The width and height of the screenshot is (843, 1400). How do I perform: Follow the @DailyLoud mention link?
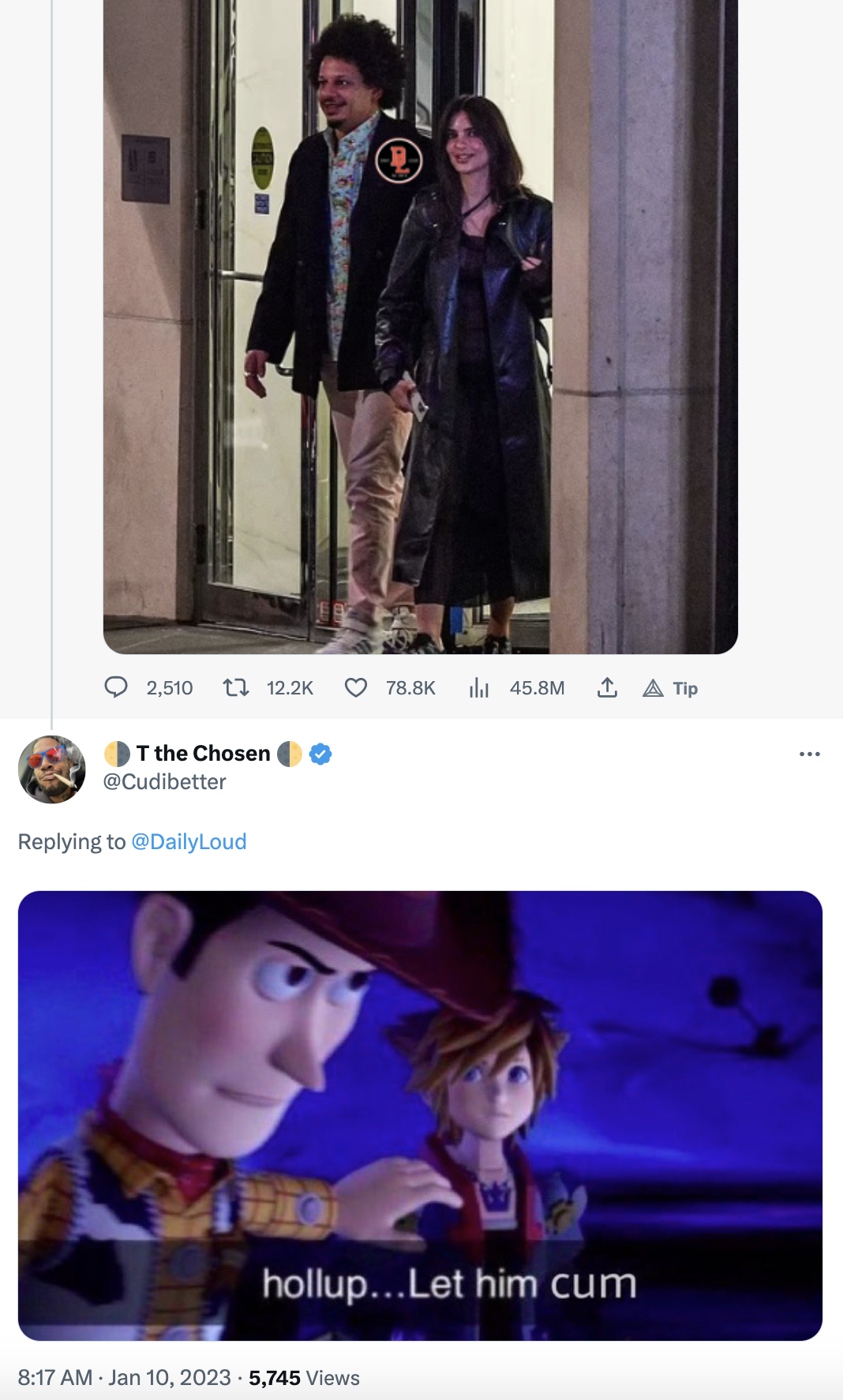pos(189,841)
